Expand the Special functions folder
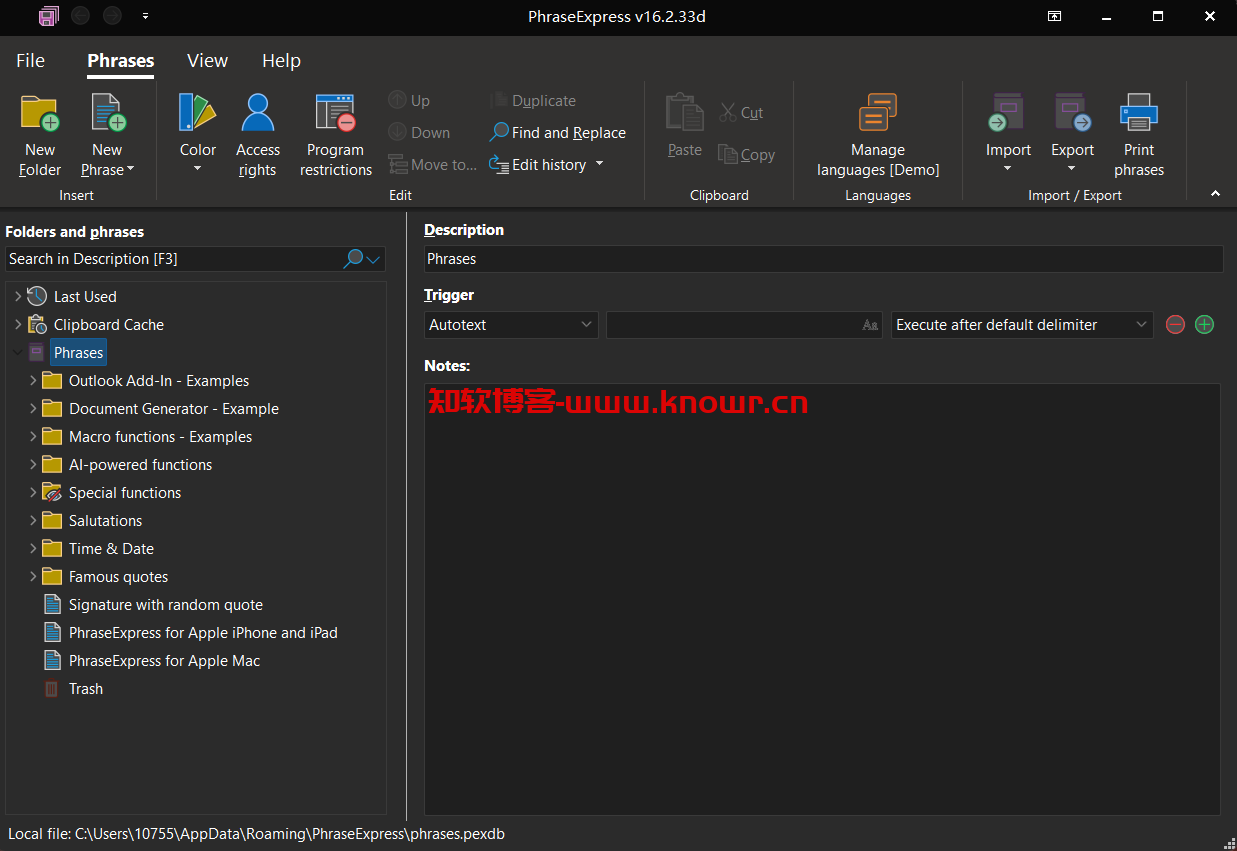1237x851 pixels. pyautogui.click(x=33, y=493)
